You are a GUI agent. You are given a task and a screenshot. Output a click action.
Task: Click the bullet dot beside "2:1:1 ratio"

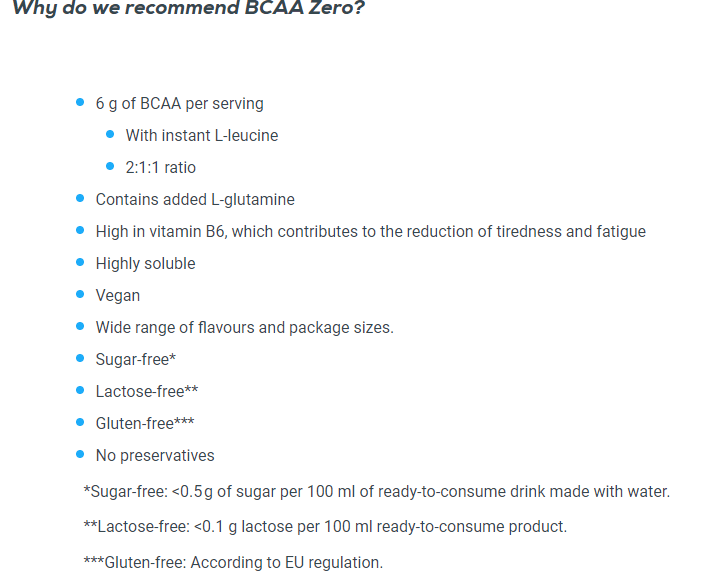pyautogui.click(x=111, y=167)
